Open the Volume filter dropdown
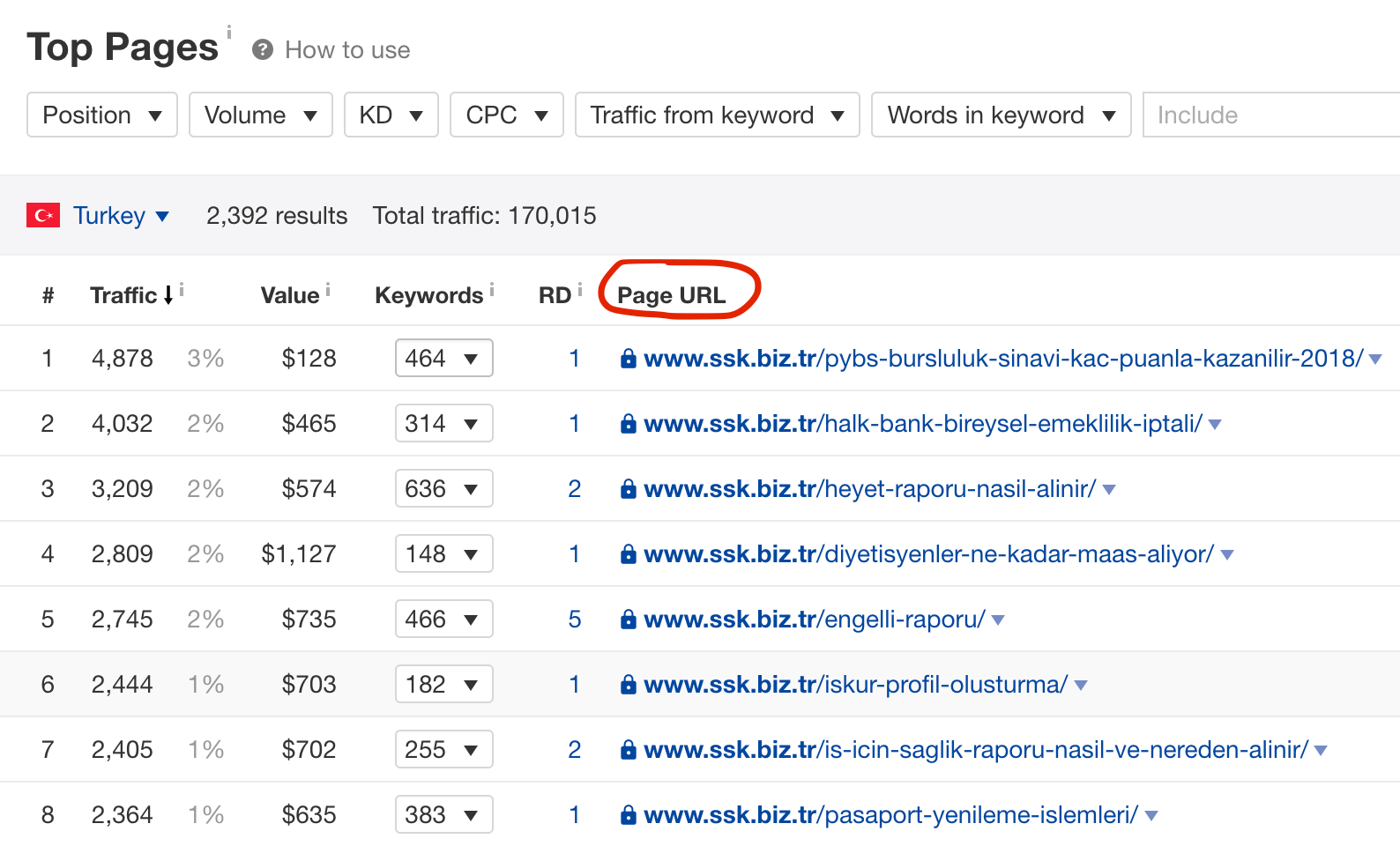The width and height of the screenshot is (1400, 846). pyautogui.click(x=261, y=115)
